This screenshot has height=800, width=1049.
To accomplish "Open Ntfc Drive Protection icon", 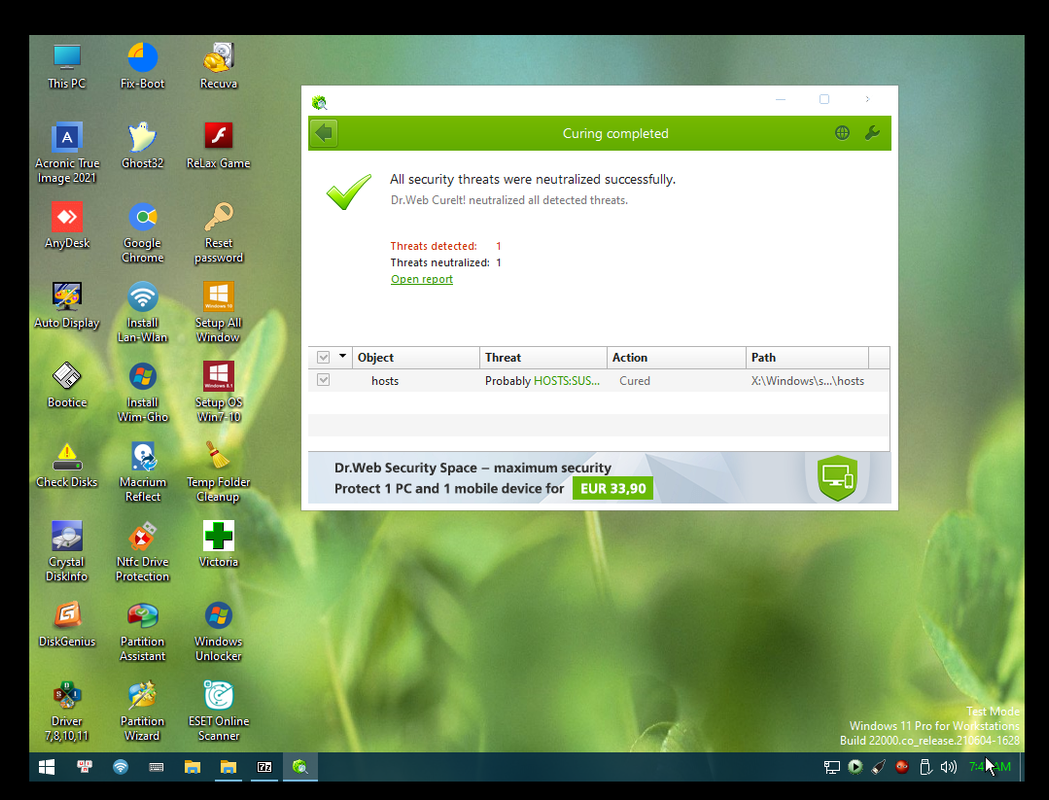I will point(142,551).
